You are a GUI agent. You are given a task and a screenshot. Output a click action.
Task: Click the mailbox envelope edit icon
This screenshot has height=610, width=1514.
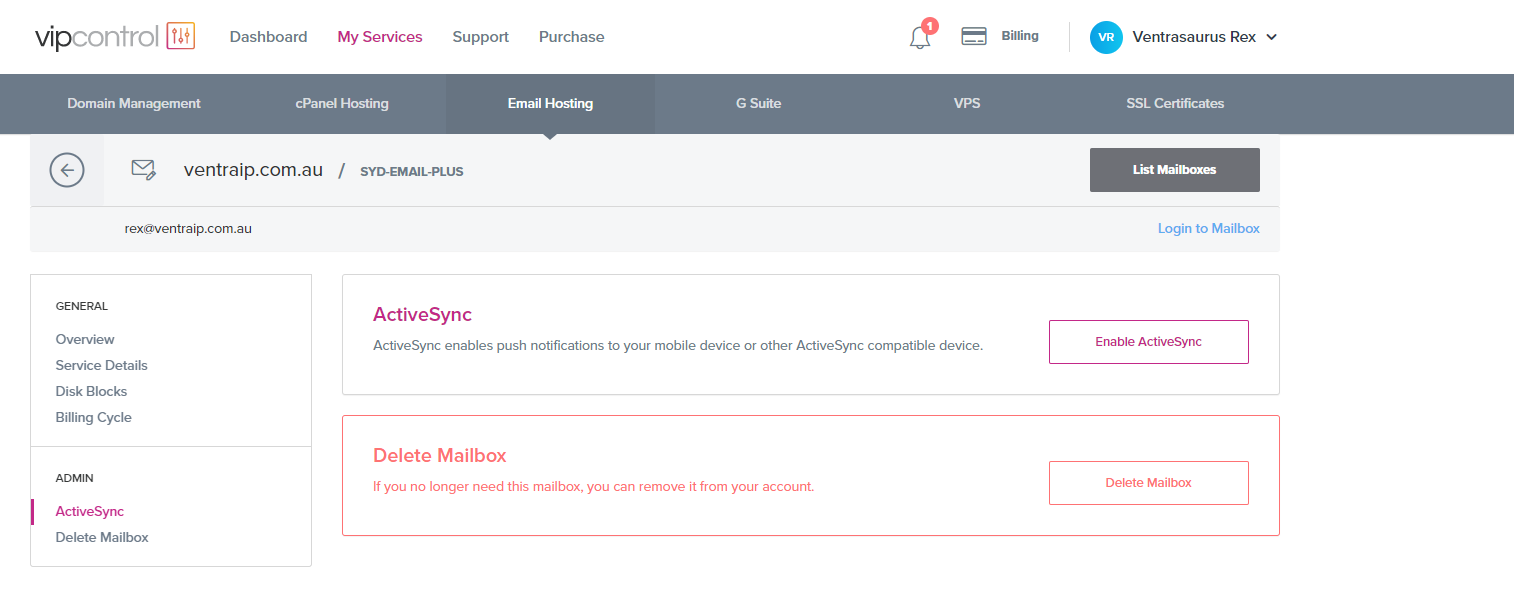tap(144, 170)
